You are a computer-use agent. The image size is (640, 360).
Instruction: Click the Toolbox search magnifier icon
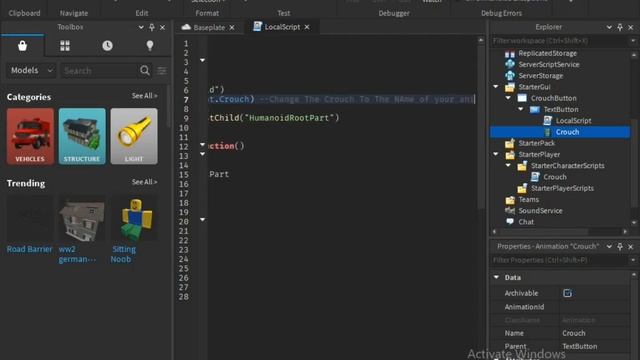[x=144, y=71]
